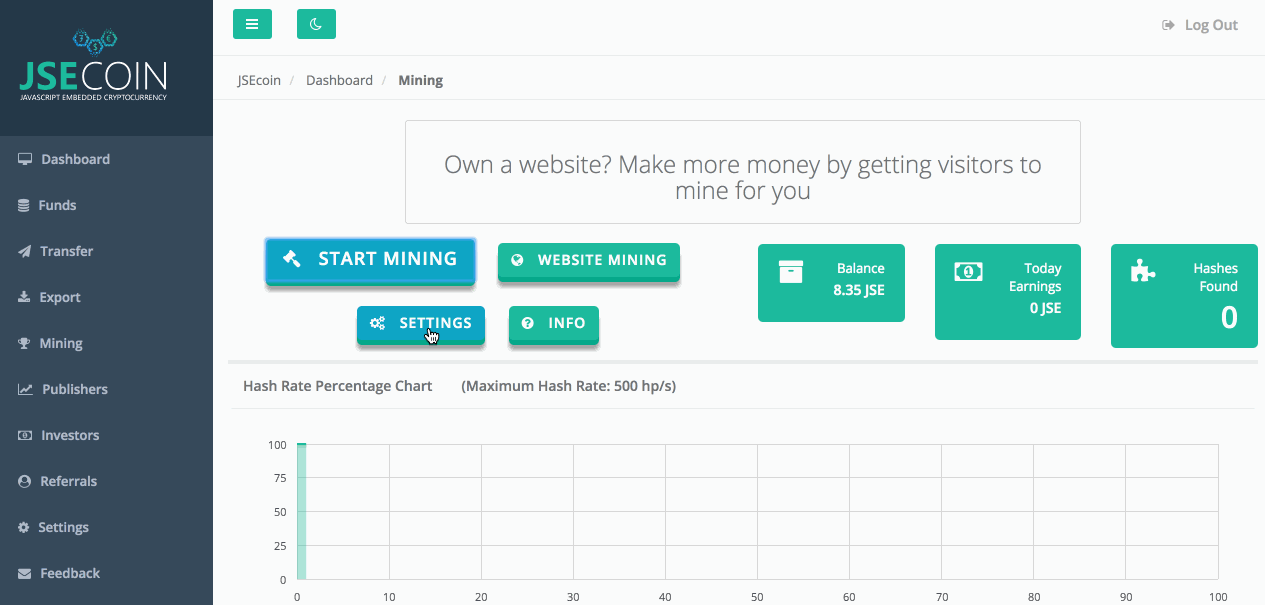Toggle night mode with the moon button
1265x605 pixels.
(316, 24)
